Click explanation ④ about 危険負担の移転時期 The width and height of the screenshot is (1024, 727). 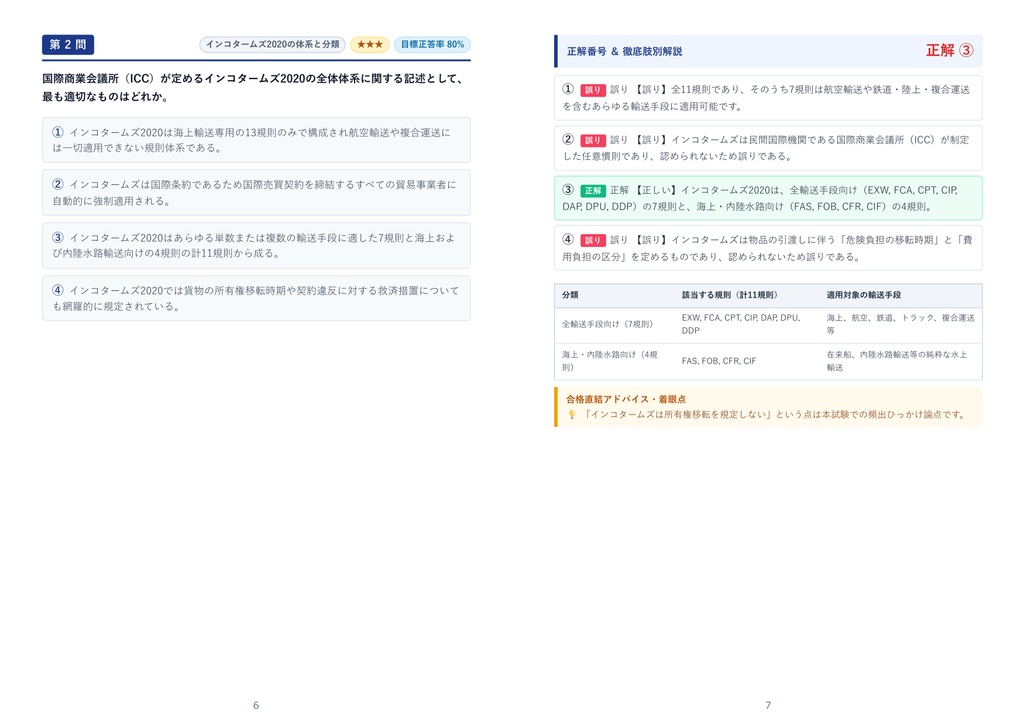(x=768, y=248)
